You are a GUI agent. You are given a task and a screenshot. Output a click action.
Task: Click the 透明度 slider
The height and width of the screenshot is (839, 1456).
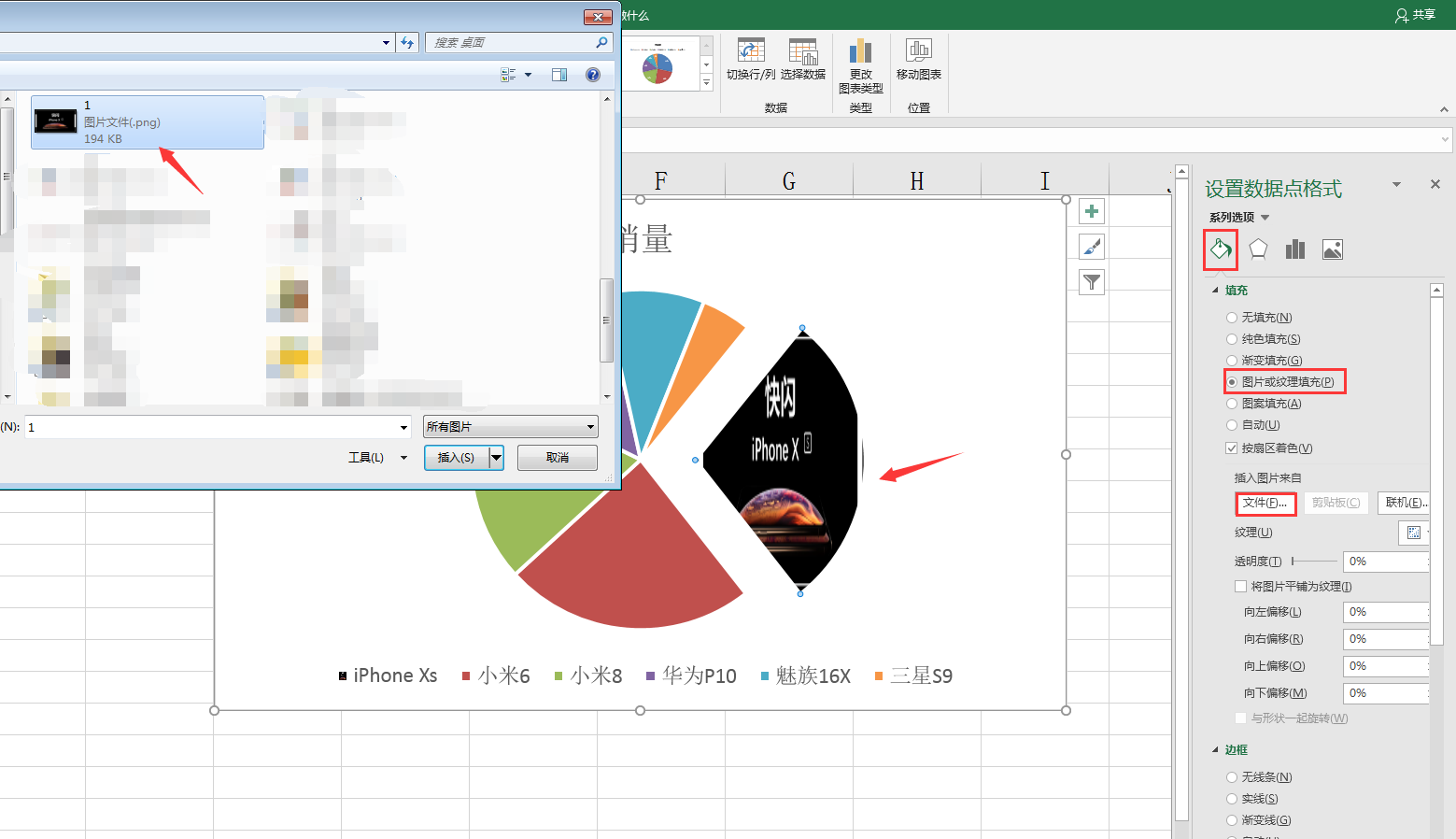click(1314, 562)
